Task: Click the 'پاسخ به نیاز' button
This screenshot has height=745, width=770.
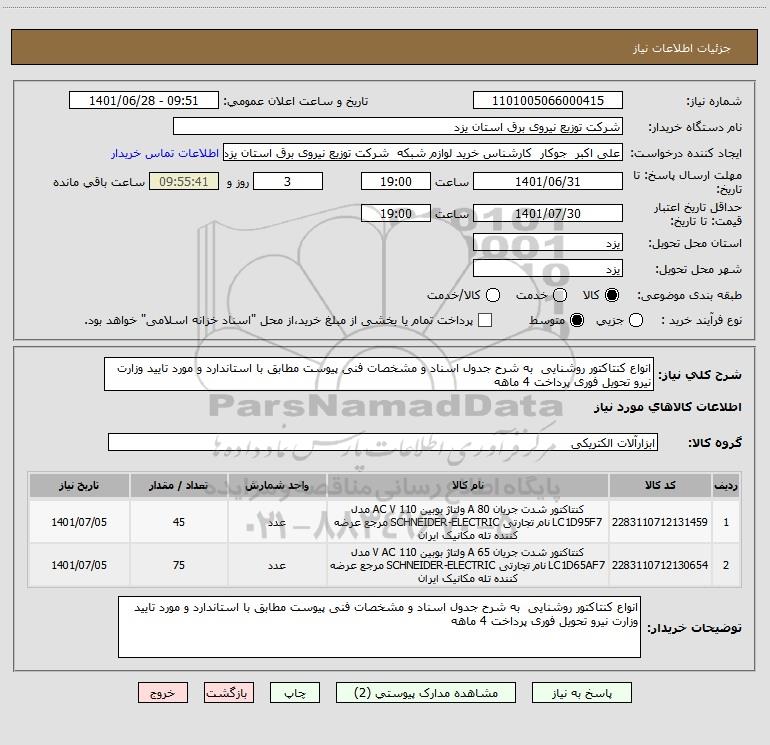Action: 581,692
